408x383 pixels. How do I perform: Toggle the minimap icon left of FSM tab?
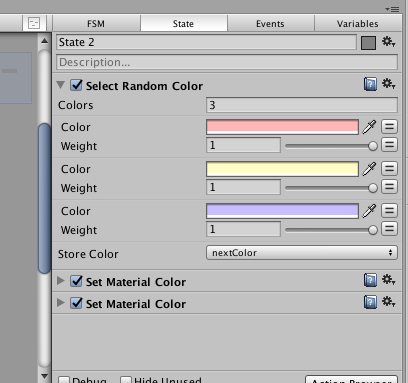(x=34, y=23)
